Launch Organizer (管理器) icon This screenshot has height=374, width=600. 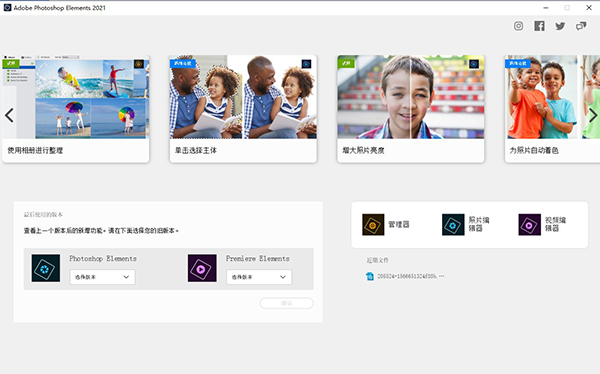(373, 225)
